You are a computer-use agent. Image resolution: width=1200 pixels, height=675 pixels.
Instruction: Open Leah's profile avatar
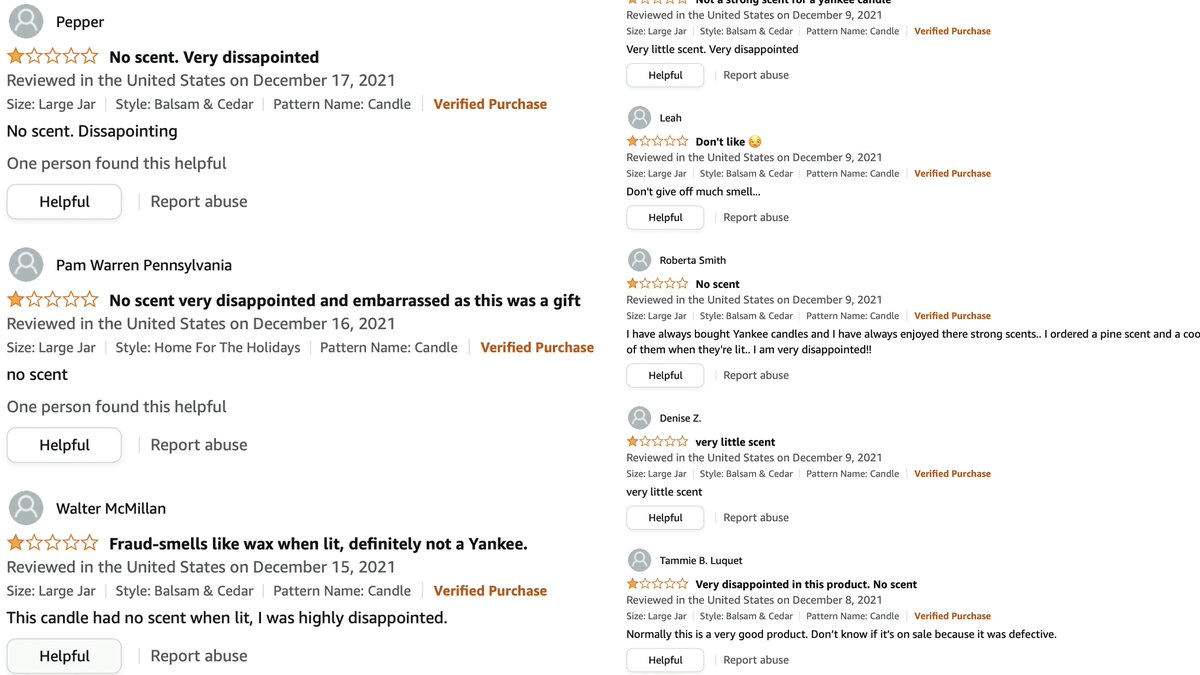coord(640,118)
